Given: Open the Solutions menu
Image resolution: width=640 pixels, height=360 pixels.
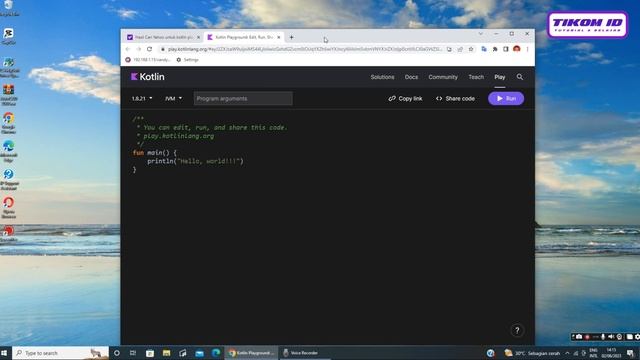Looking at the screenshot, I should click(382, 77).
